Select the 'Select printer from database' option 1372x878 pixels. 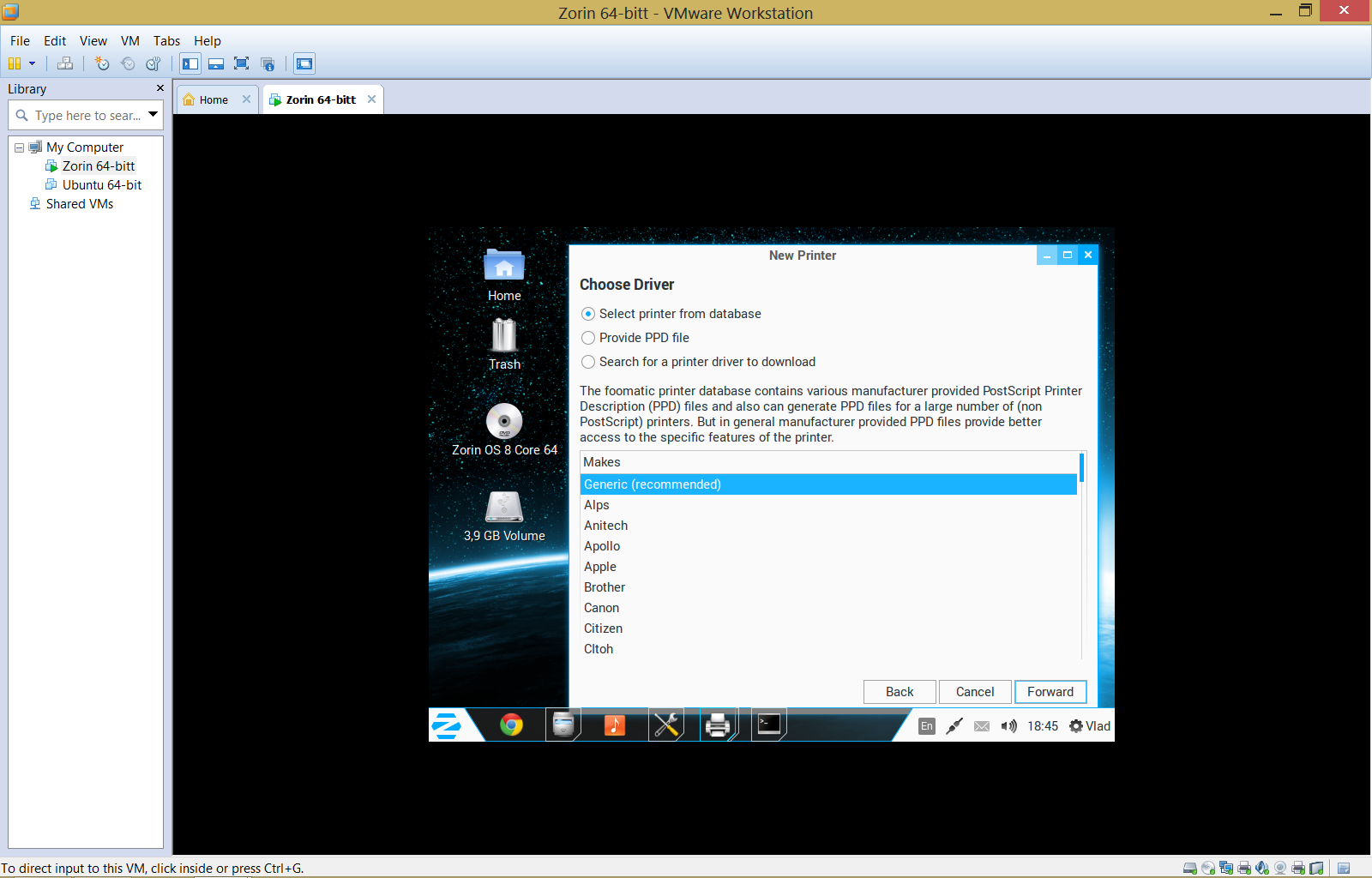588,314
